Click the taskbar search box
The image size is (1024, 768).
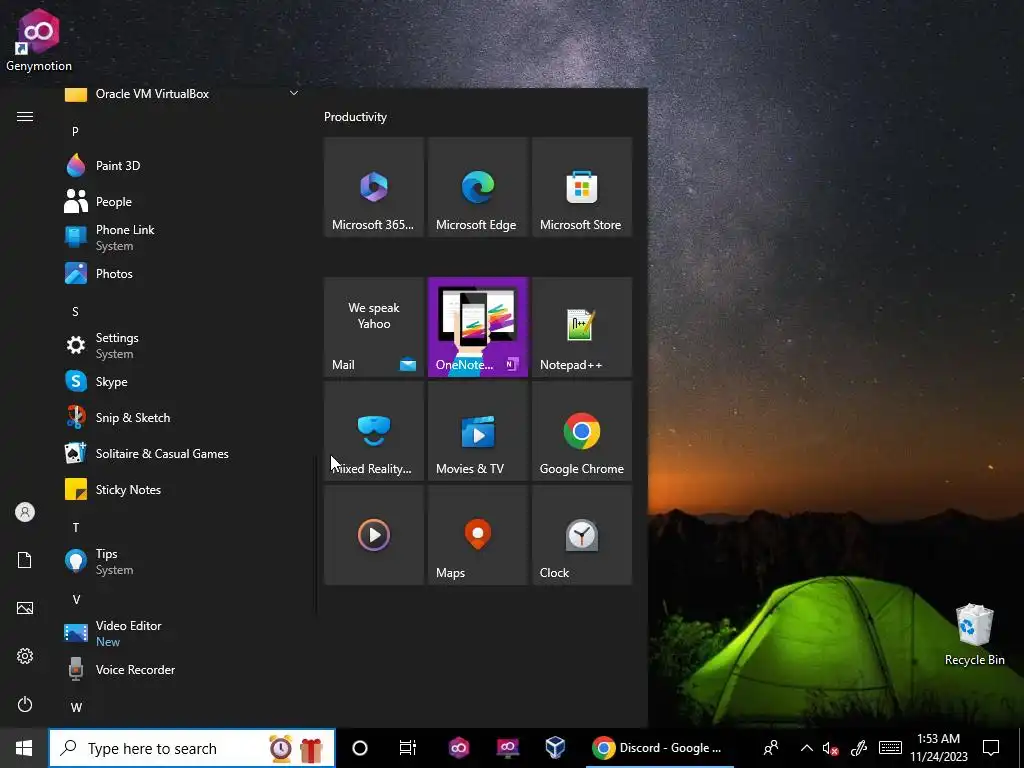(x=192, y=748)
